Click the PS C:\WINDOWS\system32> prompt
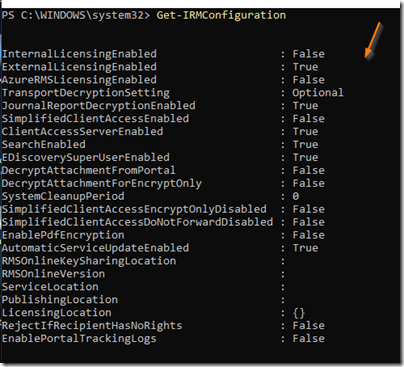This screenshot has height=367, width=404. click(x=76, y=15)
